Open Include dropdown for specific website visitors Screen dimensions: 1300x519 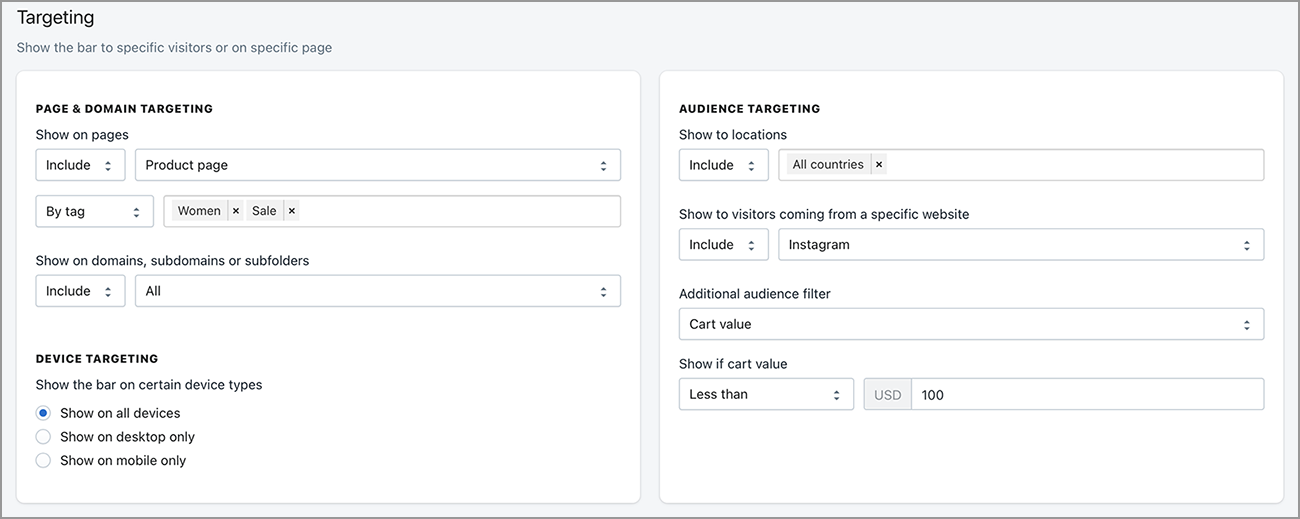(723, 245)
